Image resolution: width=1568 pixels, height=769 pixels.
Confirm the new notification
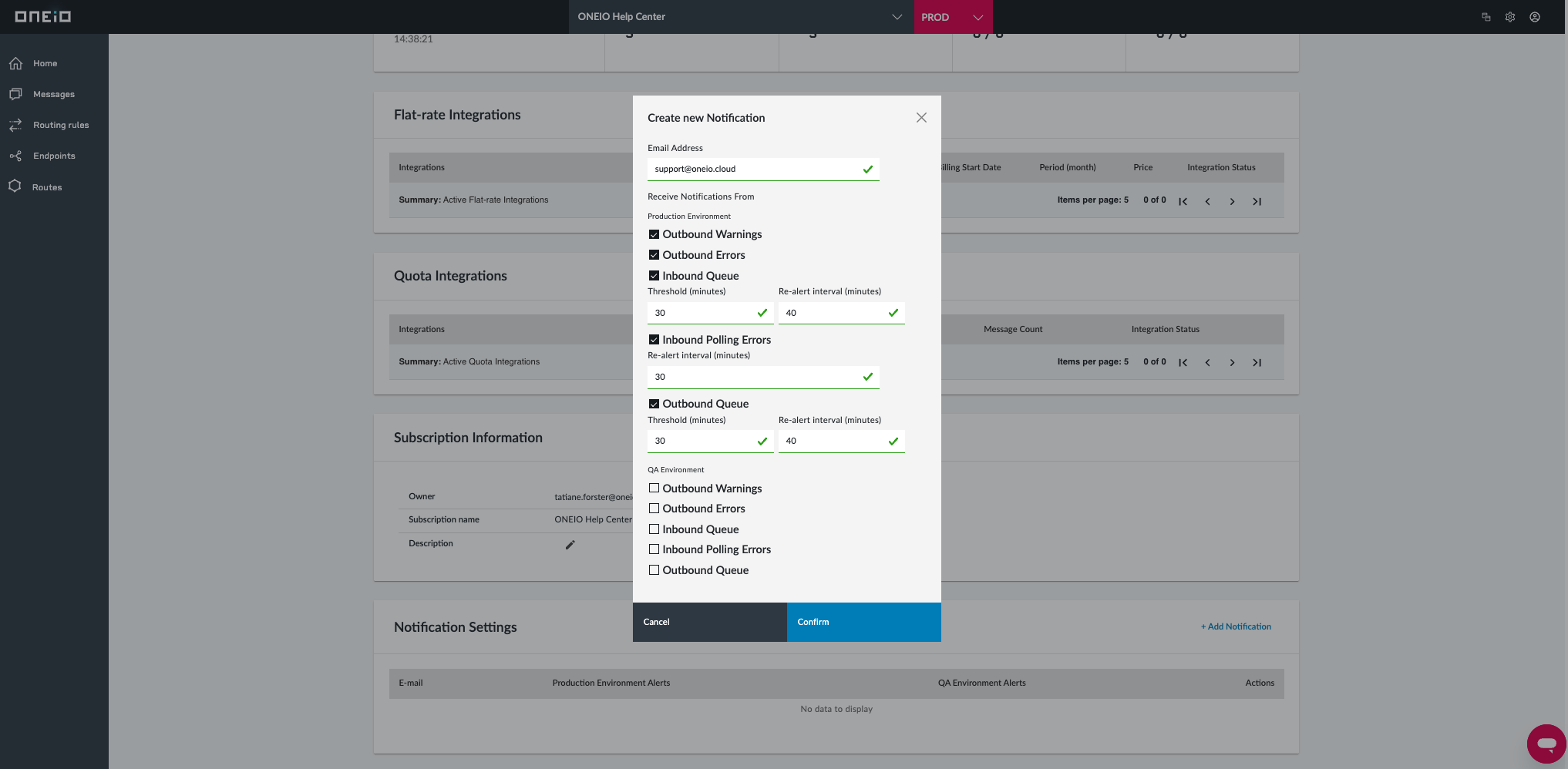(864, 622)
